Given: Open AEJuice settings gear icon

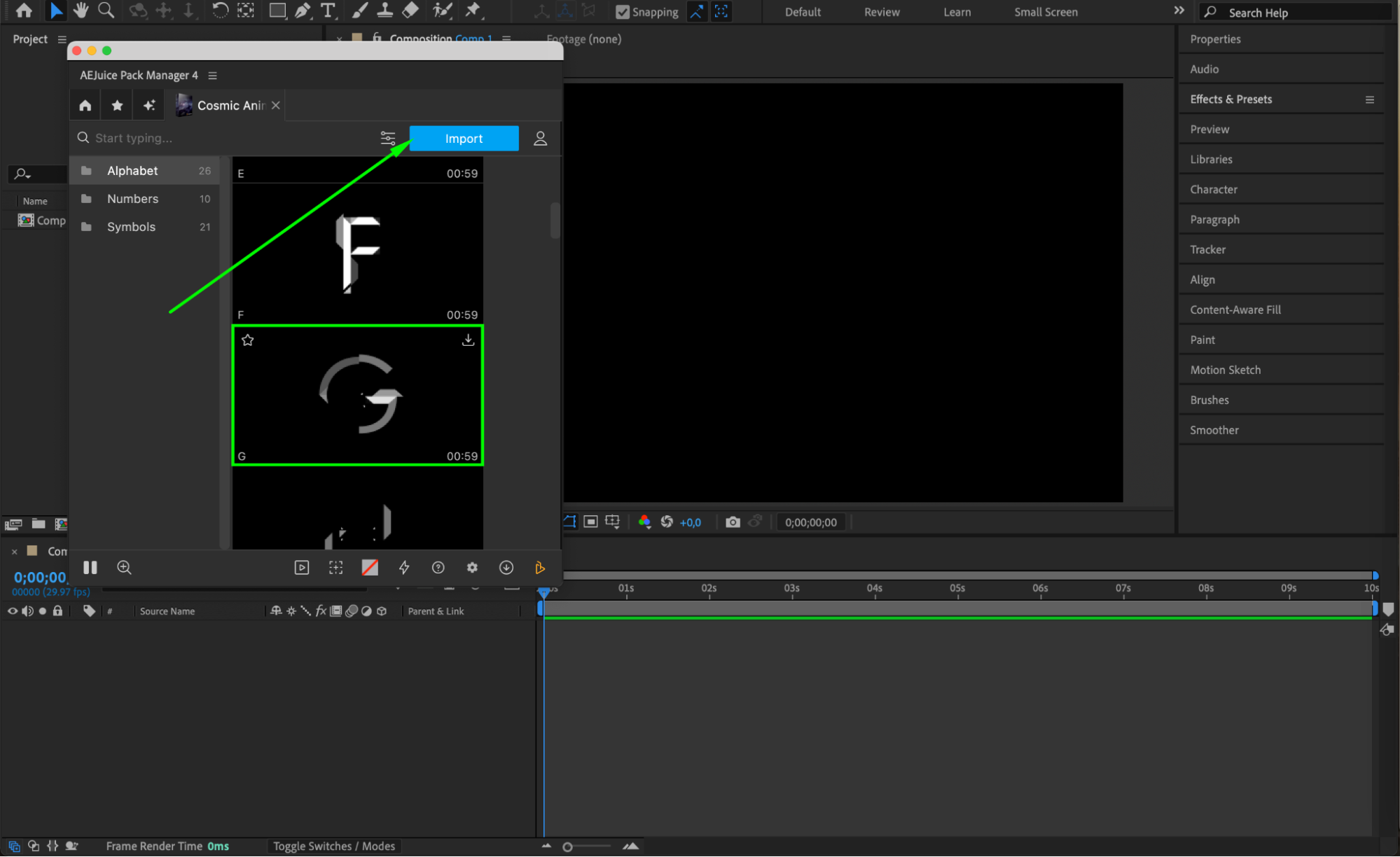Looking at the screenshot, I should (x=472, y=568).
